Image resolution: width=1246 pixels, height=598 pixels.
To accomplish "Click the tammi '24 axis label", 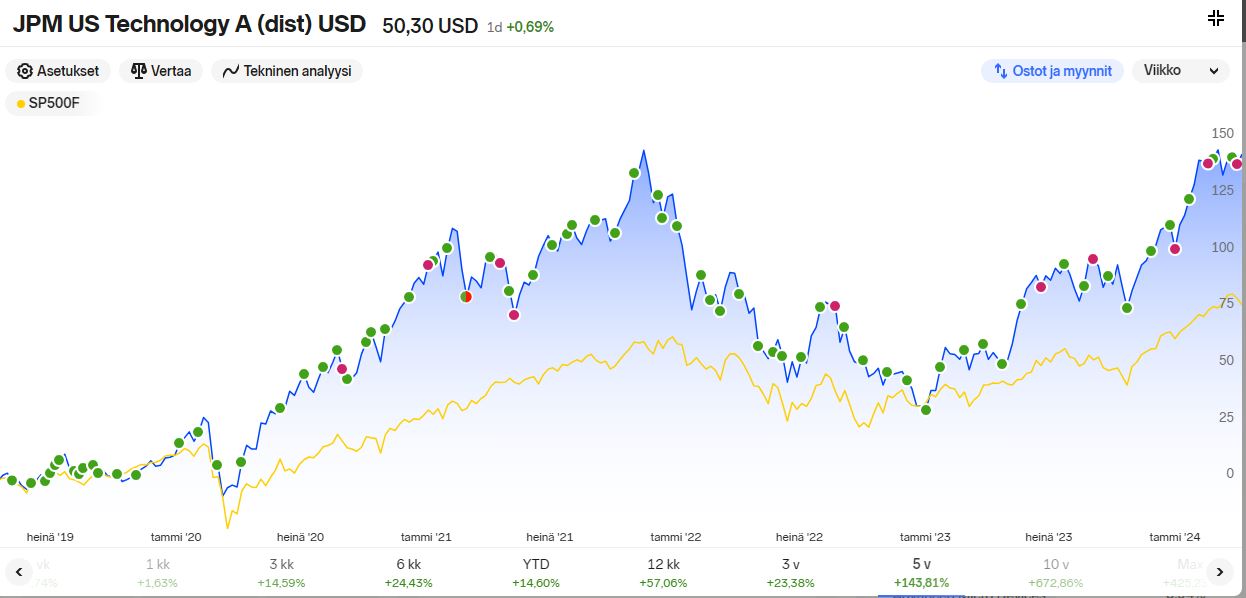I will pyautogui.click(x=1175, y=537).
